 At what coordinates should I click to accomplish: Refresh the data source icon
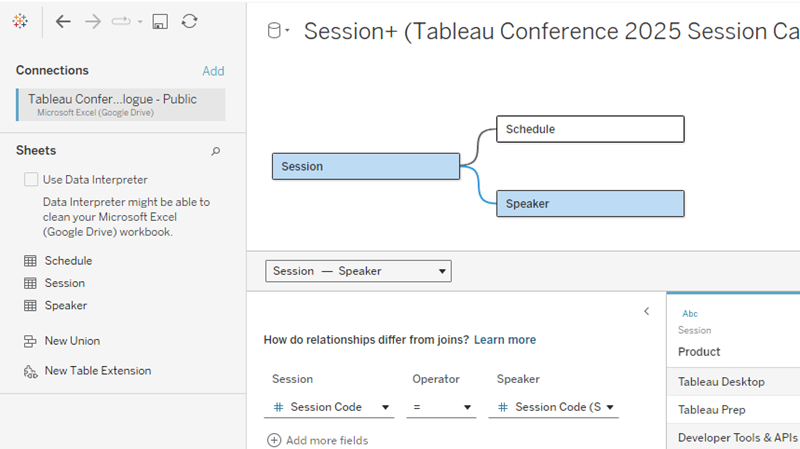tap(189, 21)
